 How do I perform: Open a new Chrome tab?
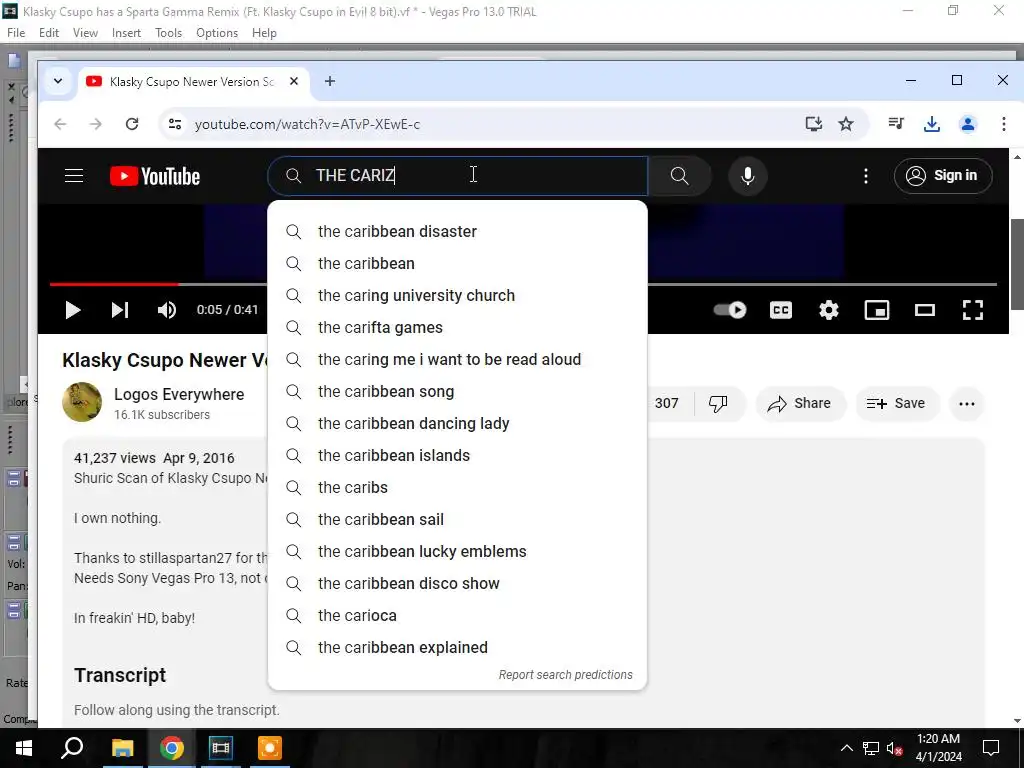tap(330, 81)
